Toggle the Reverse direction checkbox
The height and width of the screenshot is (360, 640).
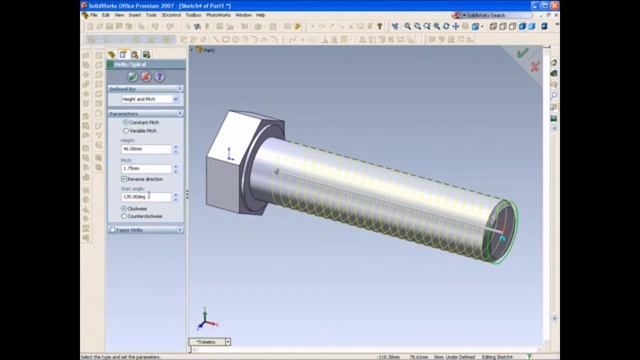[x=124, y=179]
